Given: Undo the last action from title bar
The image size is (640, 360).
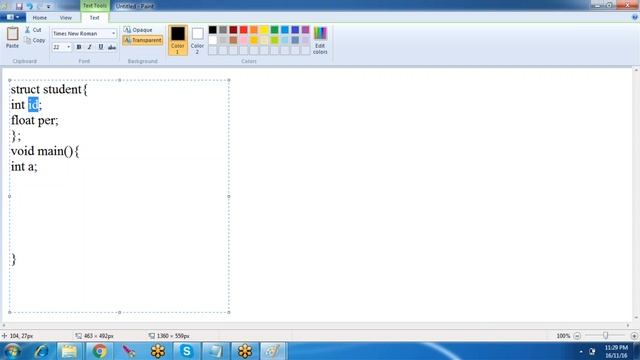Looking at the screenshot, I should (x=29, y=6).
